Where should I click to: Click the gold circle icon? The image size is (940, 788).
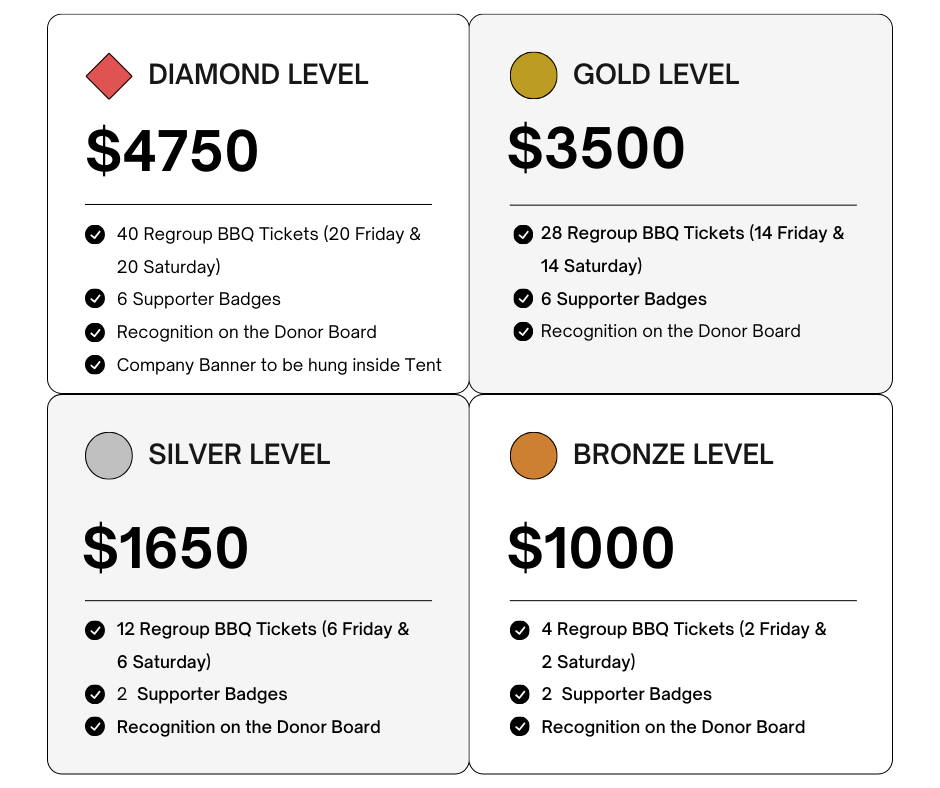(x=533, y=76)
